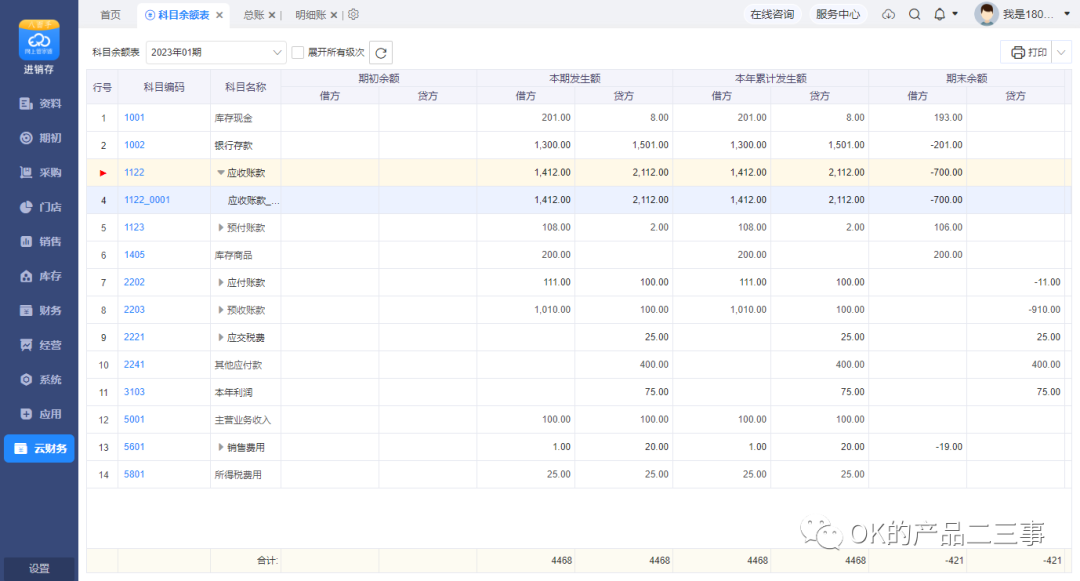1080x581 pixels.
Task: Open the search magnifier icon
Action: pyautogui.click(x=914, y=14)
